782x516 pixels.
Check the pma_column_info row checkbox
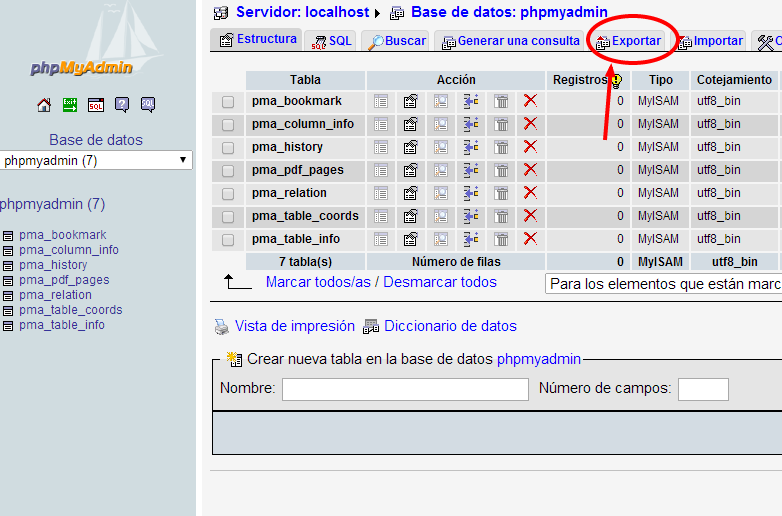(x=228, y=125)
